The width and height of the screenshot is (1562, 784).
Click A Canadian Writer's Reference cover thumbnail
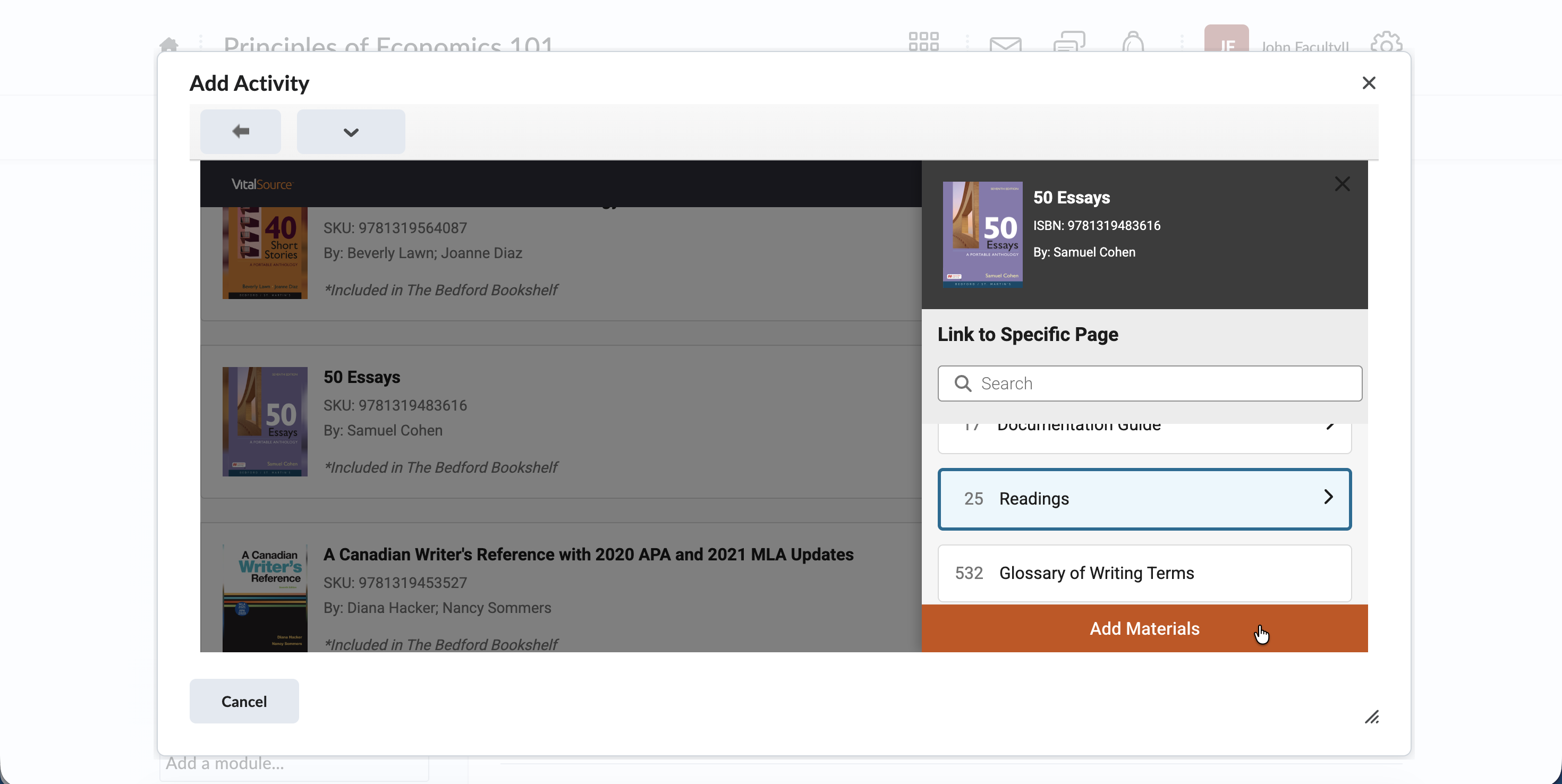[265, 599]
